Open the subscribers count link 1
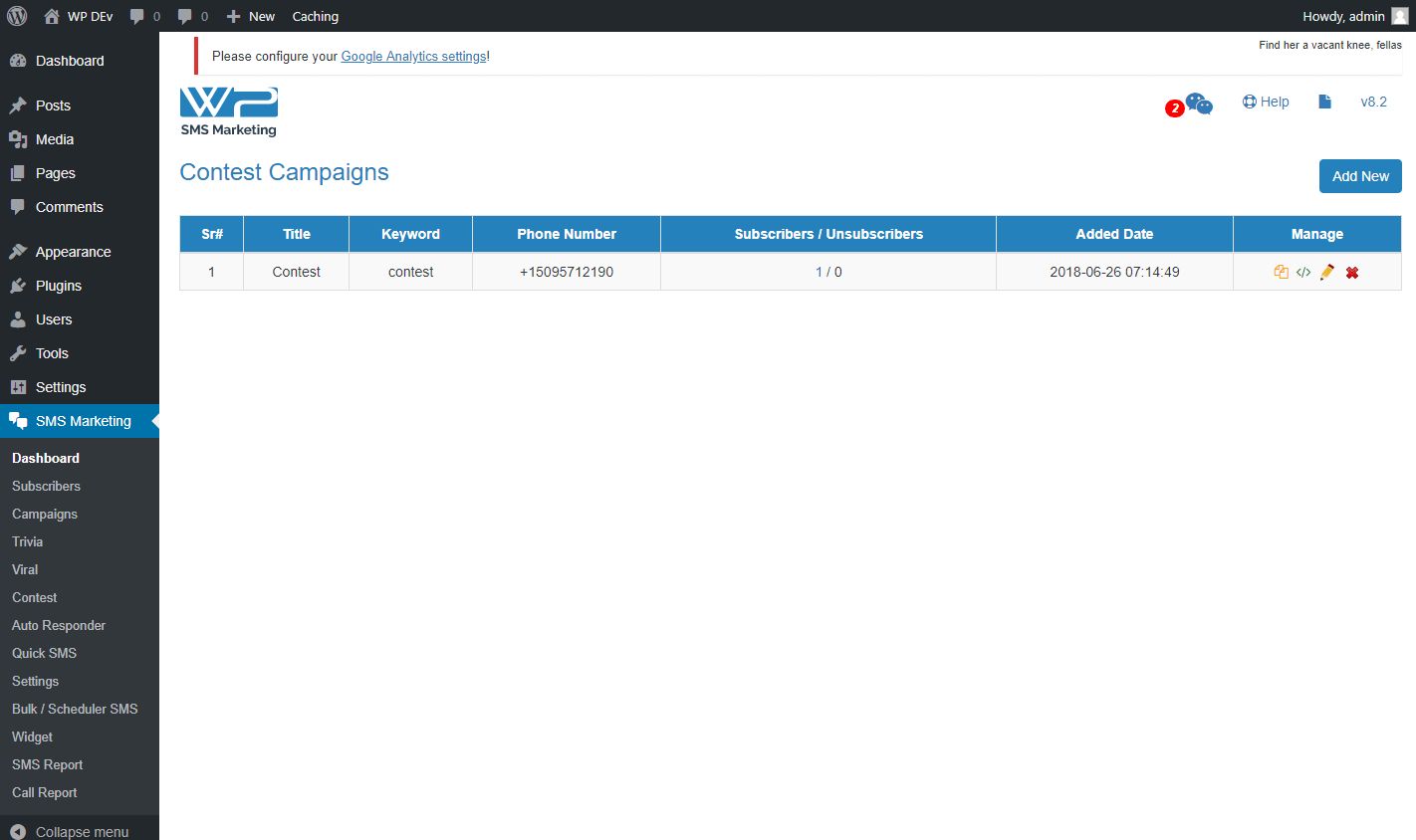This screenshot has width=1416, height=840. 820,272
